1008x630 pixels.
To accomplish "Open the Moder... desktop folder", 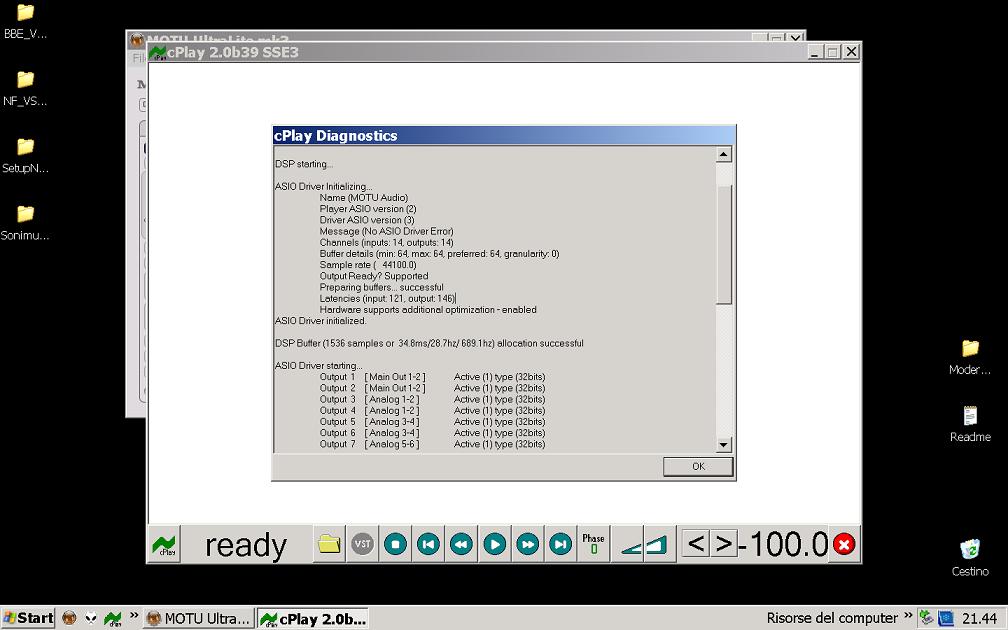I will tap(969, 357).
